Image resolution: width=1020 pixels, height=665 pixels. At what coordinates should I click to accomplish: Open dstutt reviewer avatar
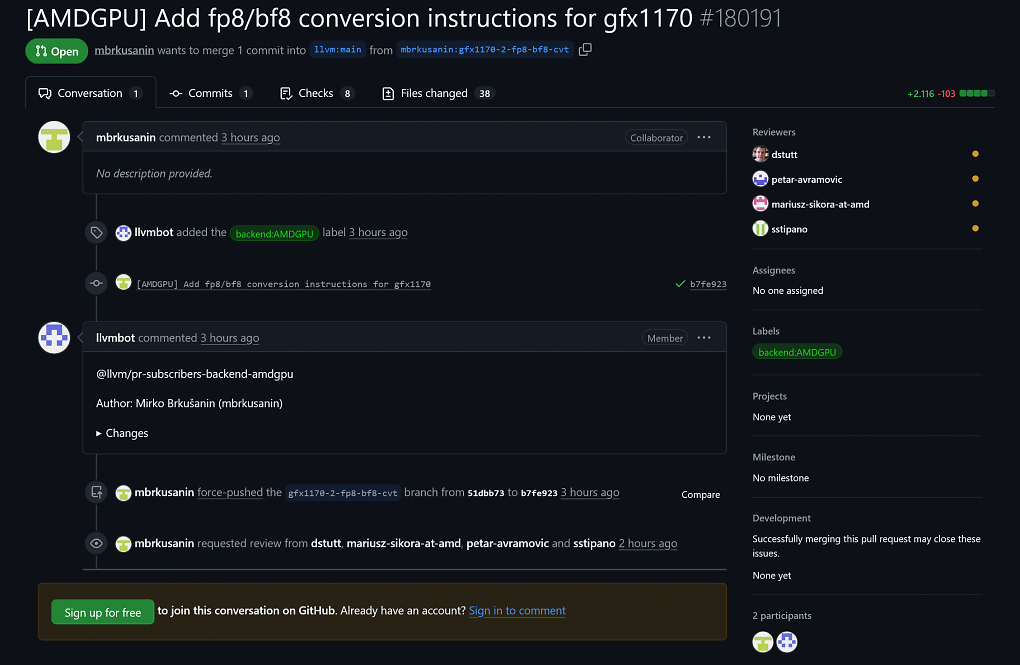[760, 154]
